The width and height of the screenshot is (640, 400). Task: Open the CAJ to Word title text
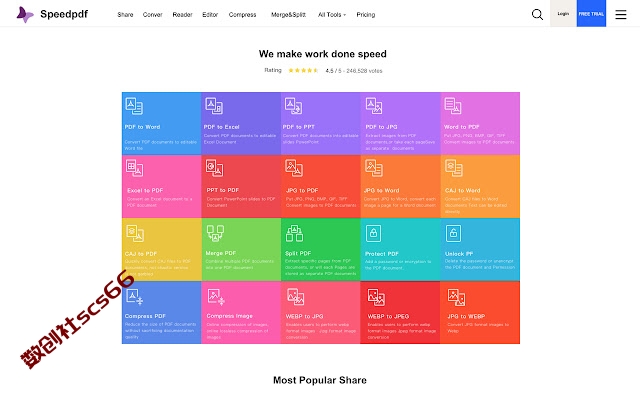click(x=462, y=190)
